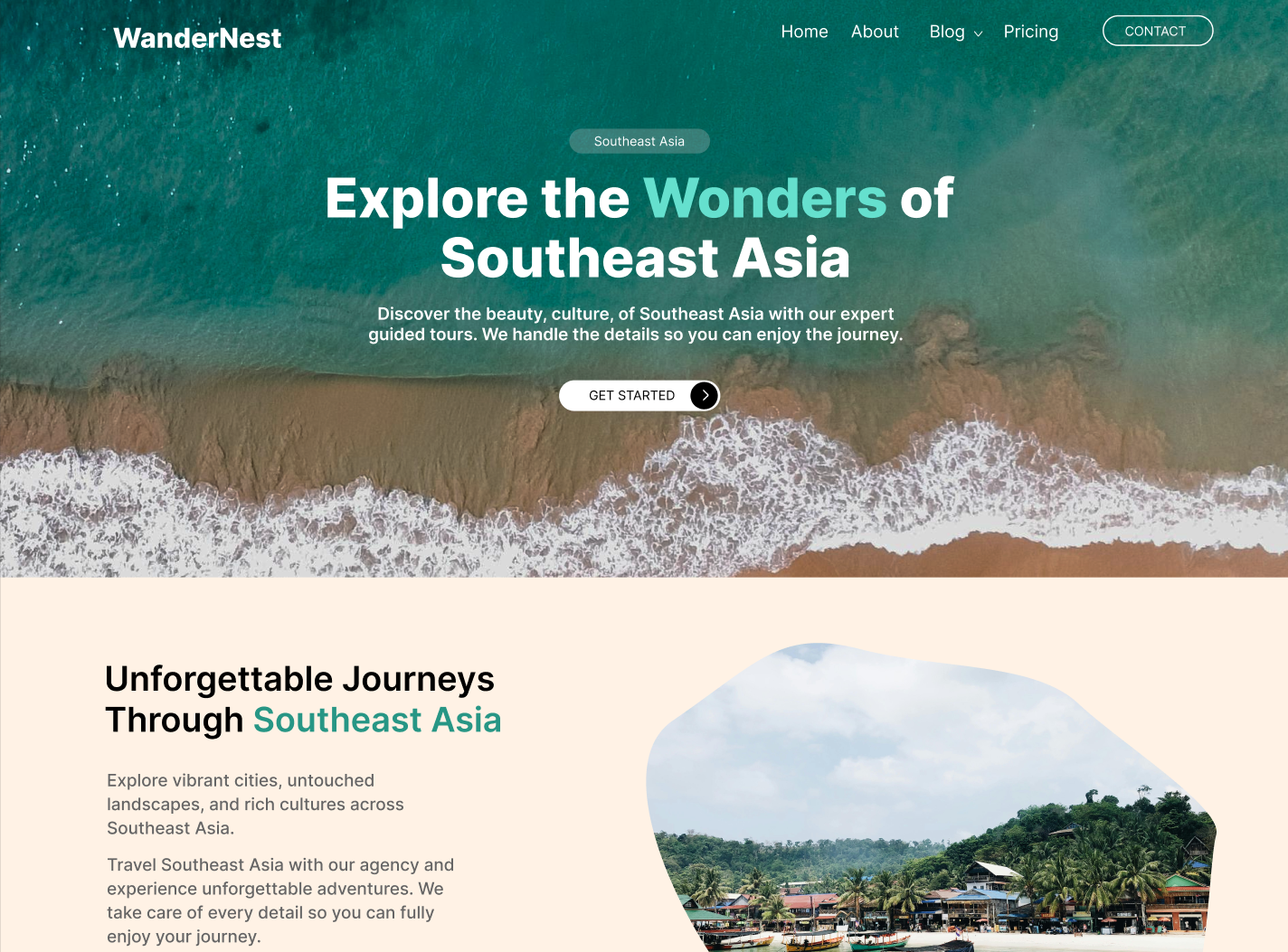Select the Southeast Asia pill badge
Viewport: 1288px width, 952px height.
[639, 141]
